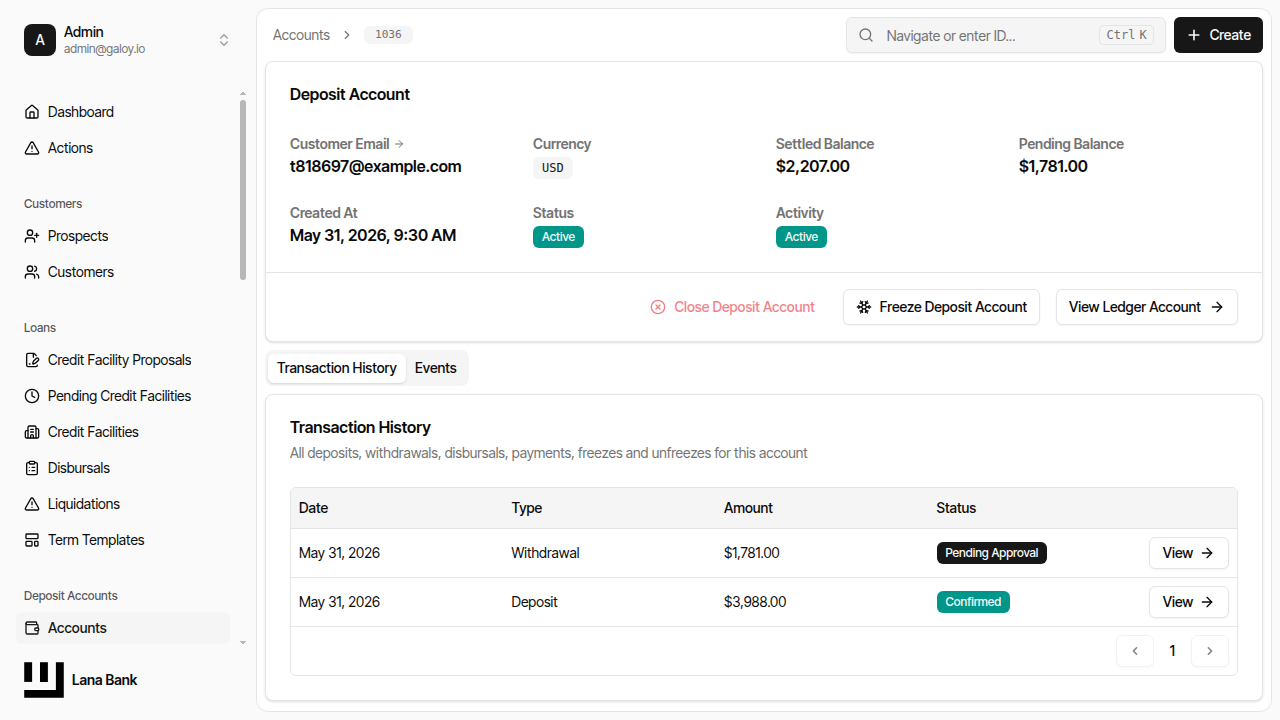1280x720 pixels.
Task: Click the 1036 breadcrumb ID badge
Action: point(388,35)
